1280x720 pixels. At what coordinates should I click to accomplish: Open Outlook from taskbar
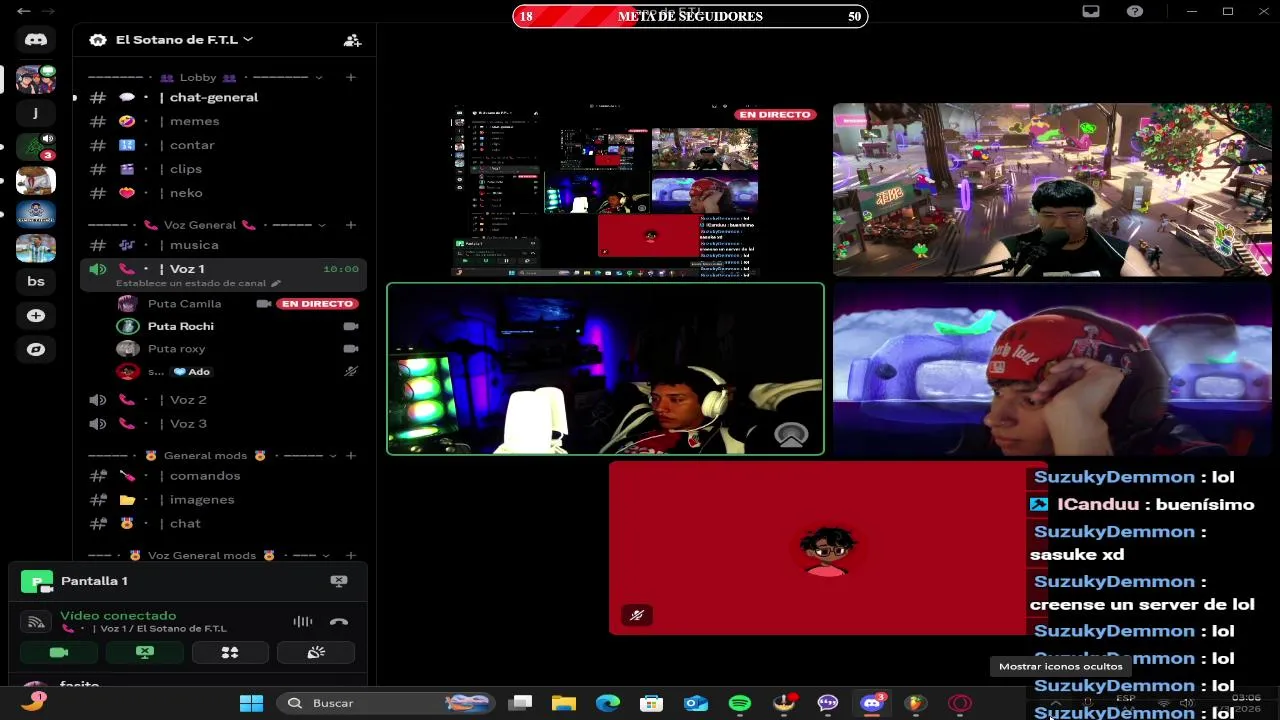[696, 703]
